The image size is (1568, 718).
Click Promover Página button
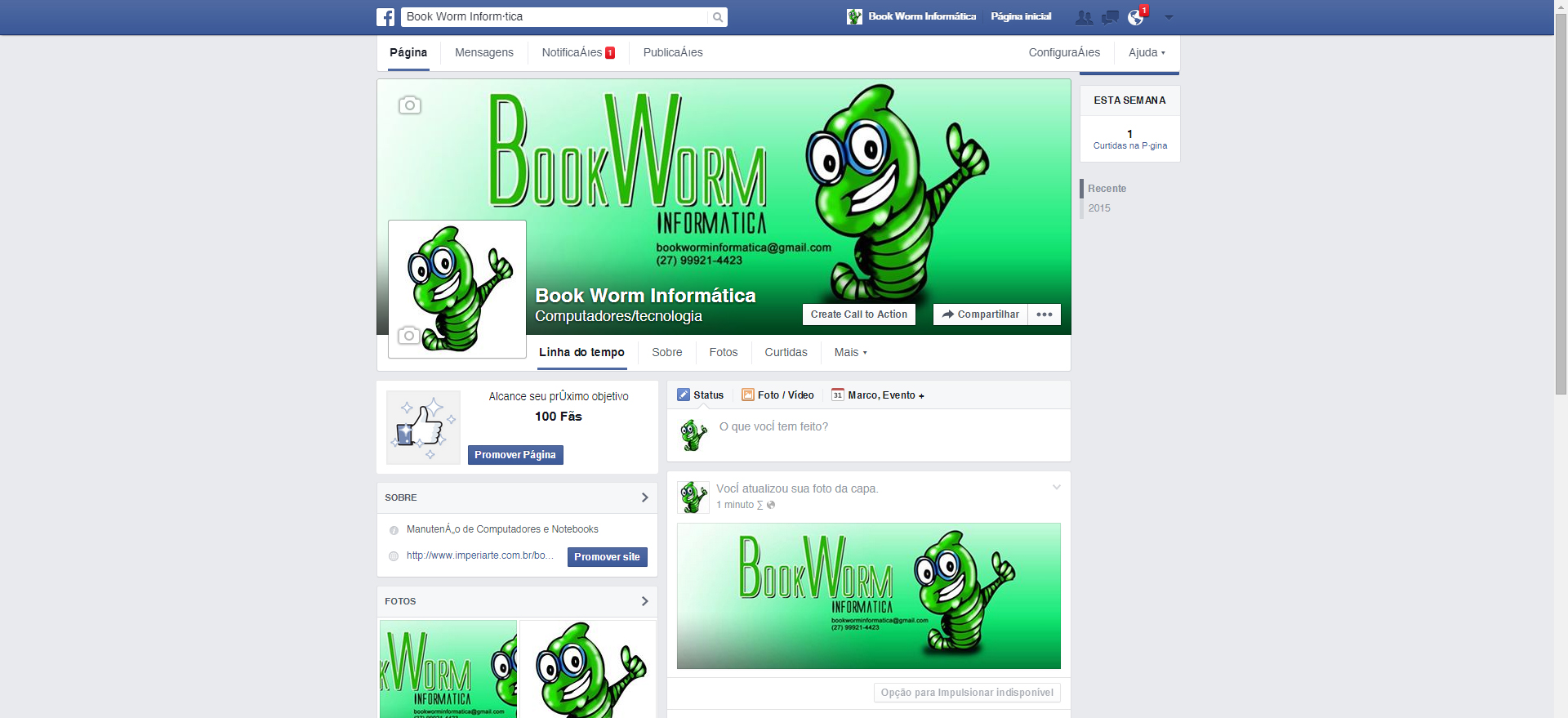(x=515, y=455)
